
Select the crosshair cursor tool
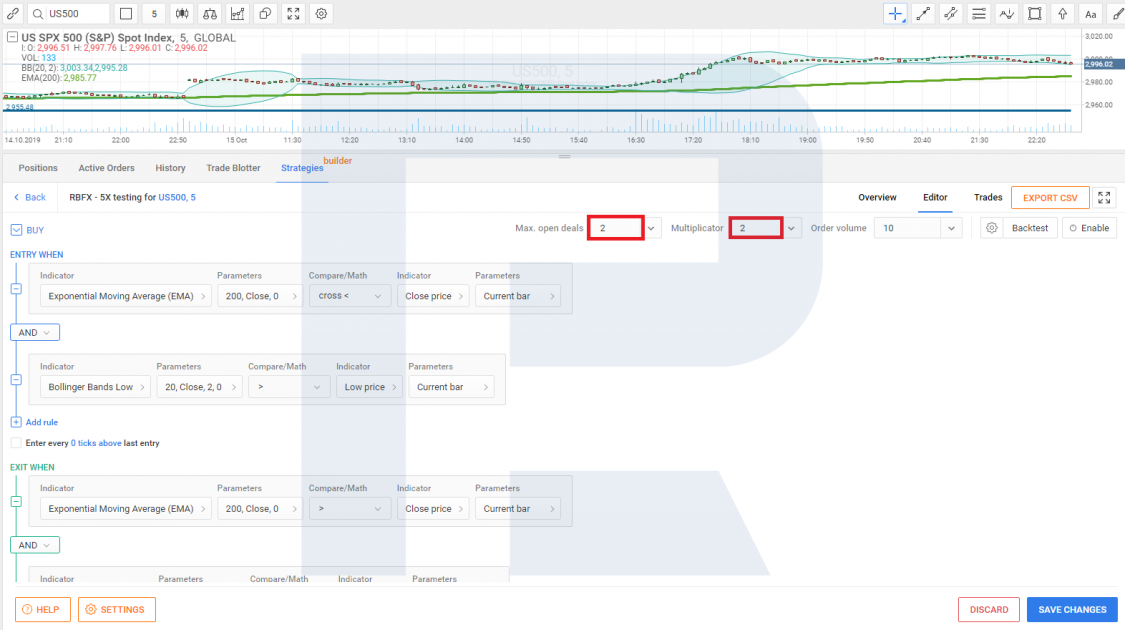pos(896,14)
